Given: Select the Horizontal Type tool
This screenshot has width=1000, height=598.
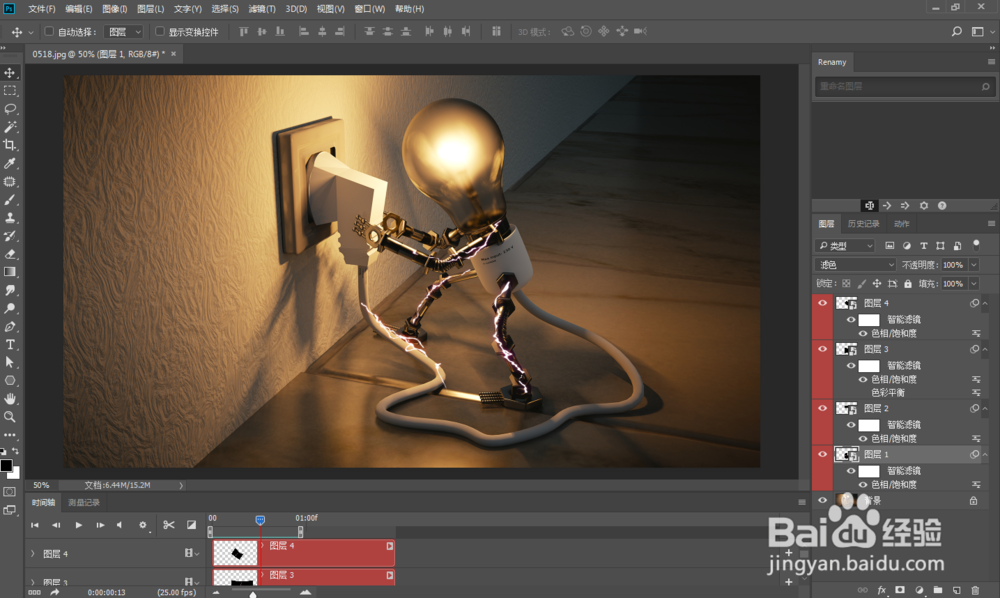Looking at the screenshot, I should tap(10, 344).
